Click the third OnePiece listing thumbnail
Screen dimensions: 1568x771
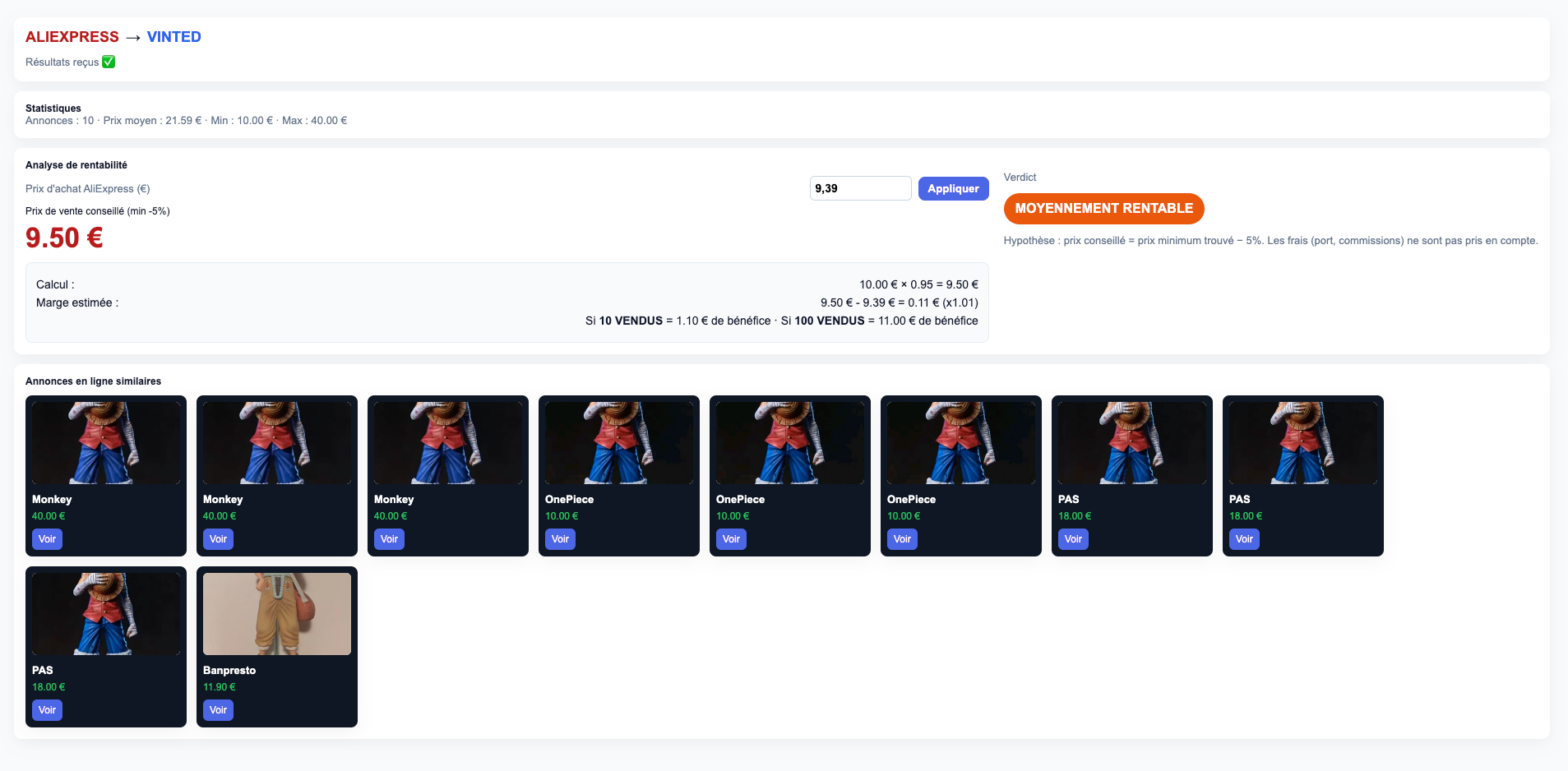coord(961,441)
